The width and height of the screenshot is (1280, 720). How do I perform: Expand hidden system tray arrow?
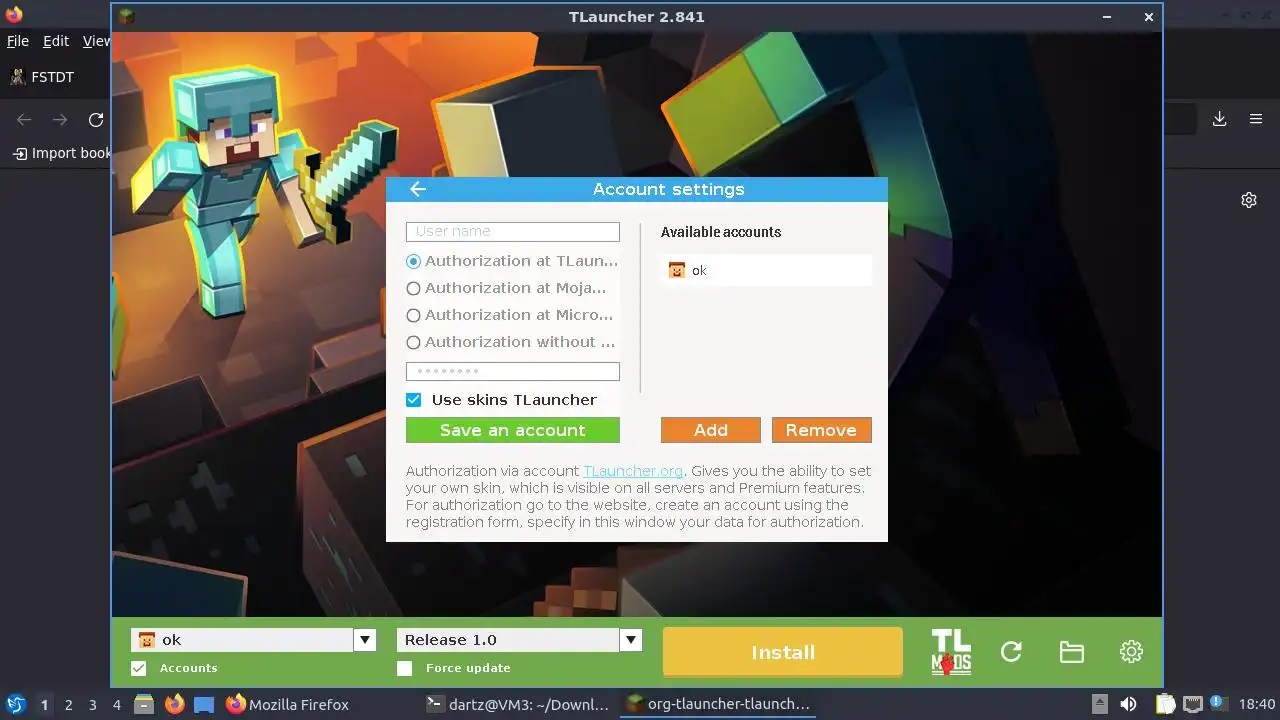coord(1100,704)
